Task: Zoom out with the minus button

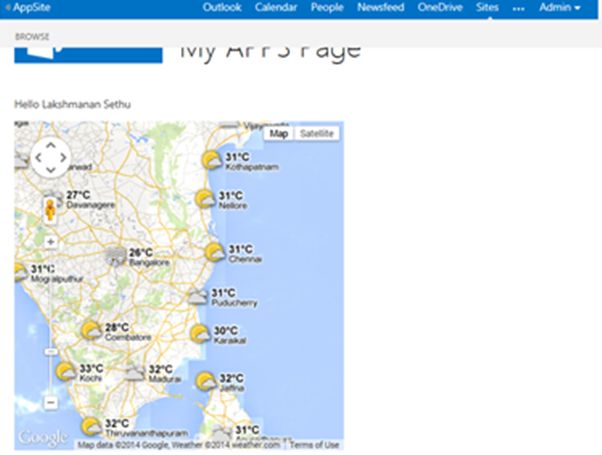Action: coord(51,403)
